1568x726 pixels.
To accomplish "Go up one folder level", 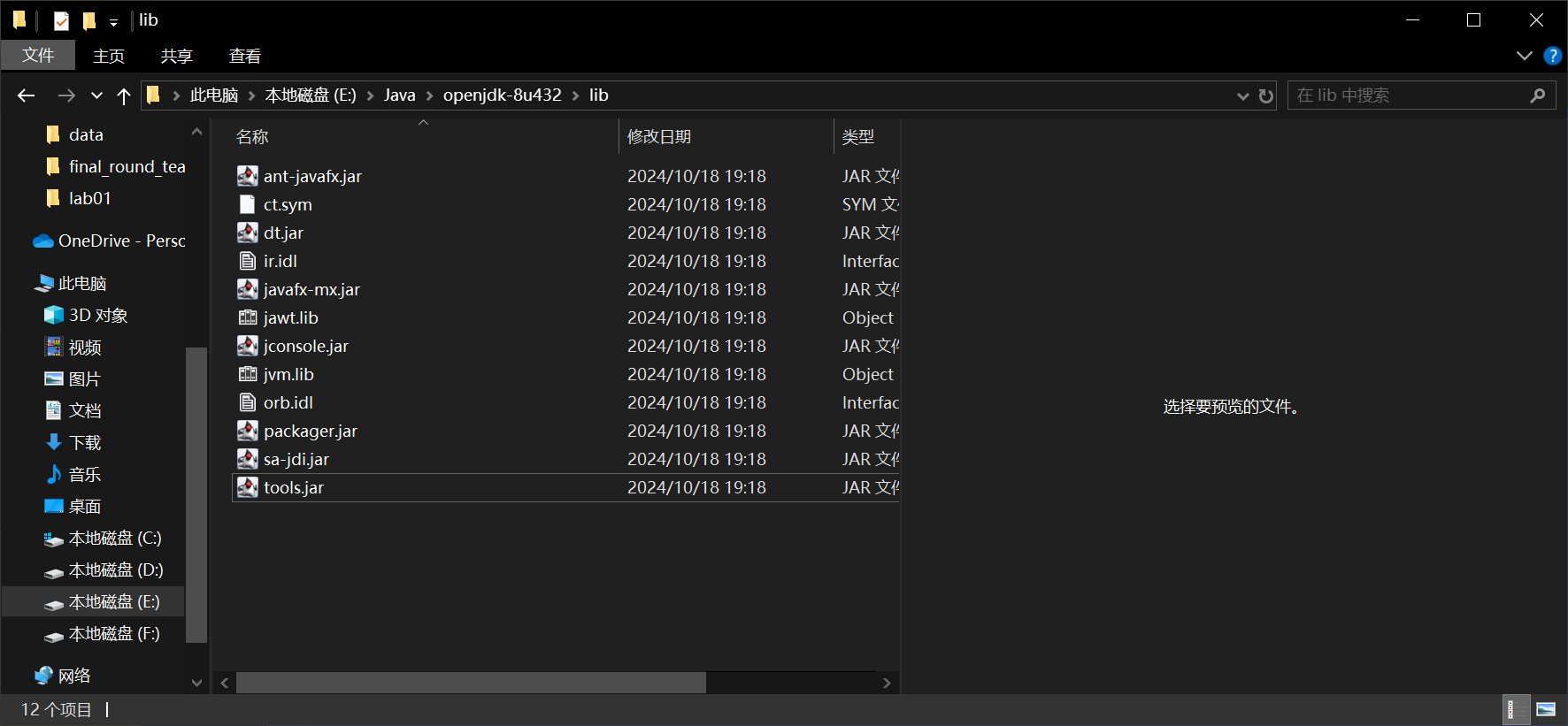I will pyautogui.click(x=124, y=96).
